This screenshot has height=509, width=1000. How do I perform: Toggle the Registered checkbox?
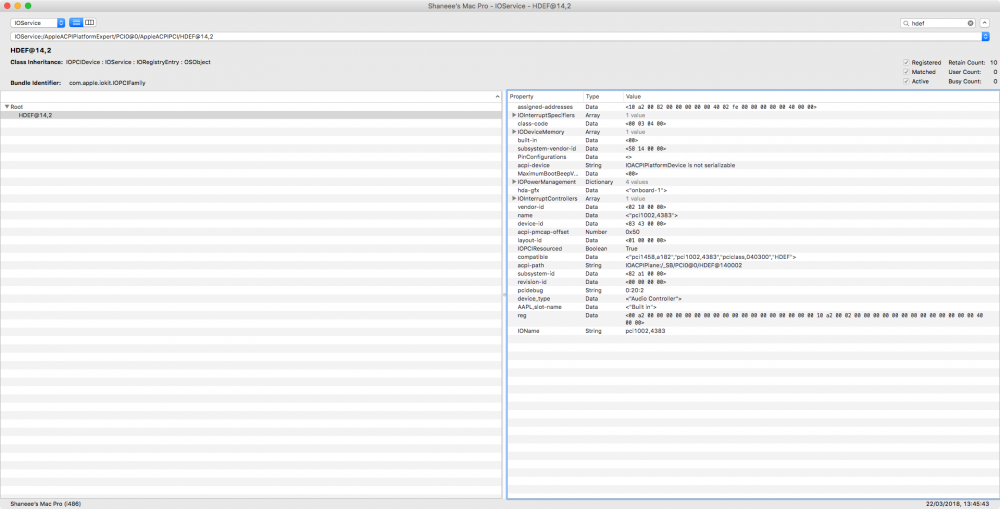coord(906,63)
